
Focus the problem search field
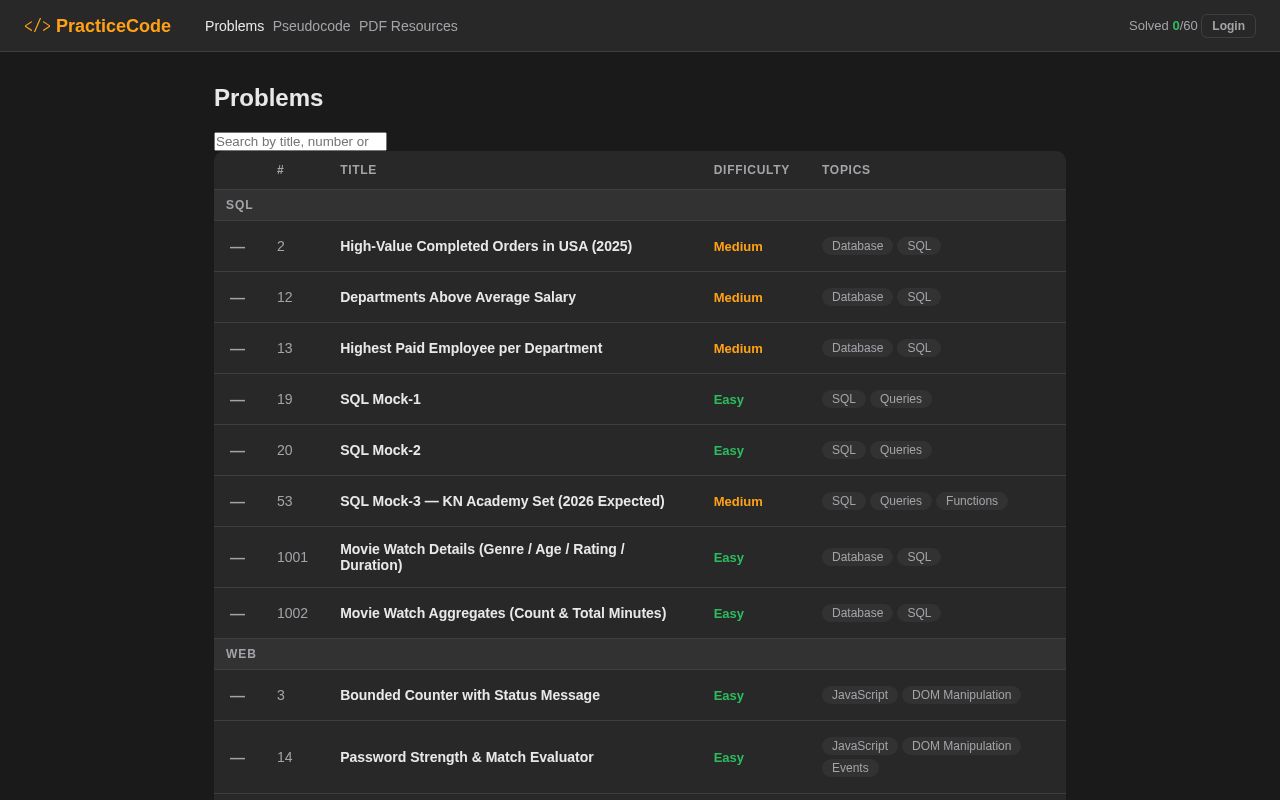[x=300, y=142]
